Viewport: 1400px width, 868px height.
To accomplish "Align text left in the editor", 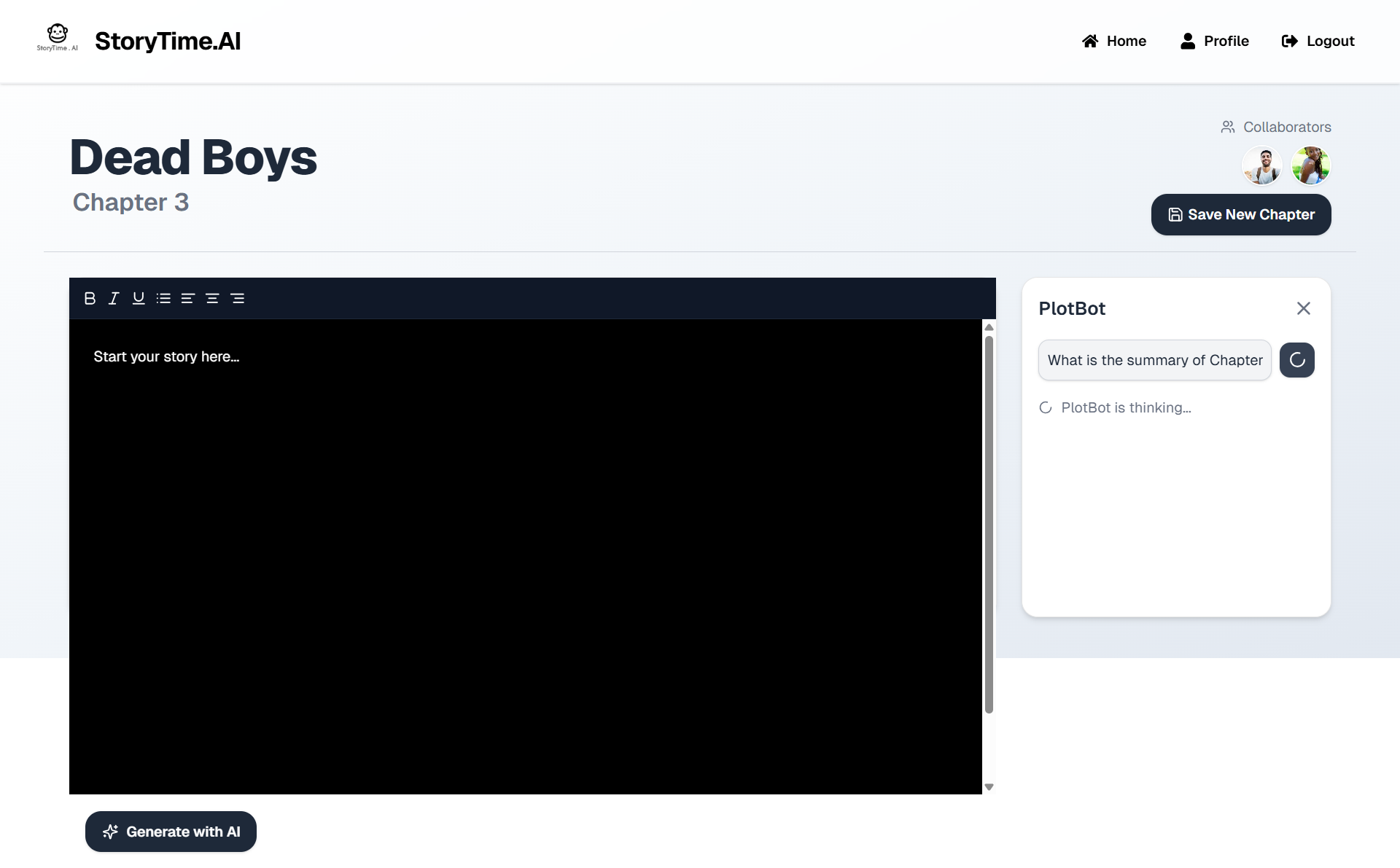I will point(188,298).
